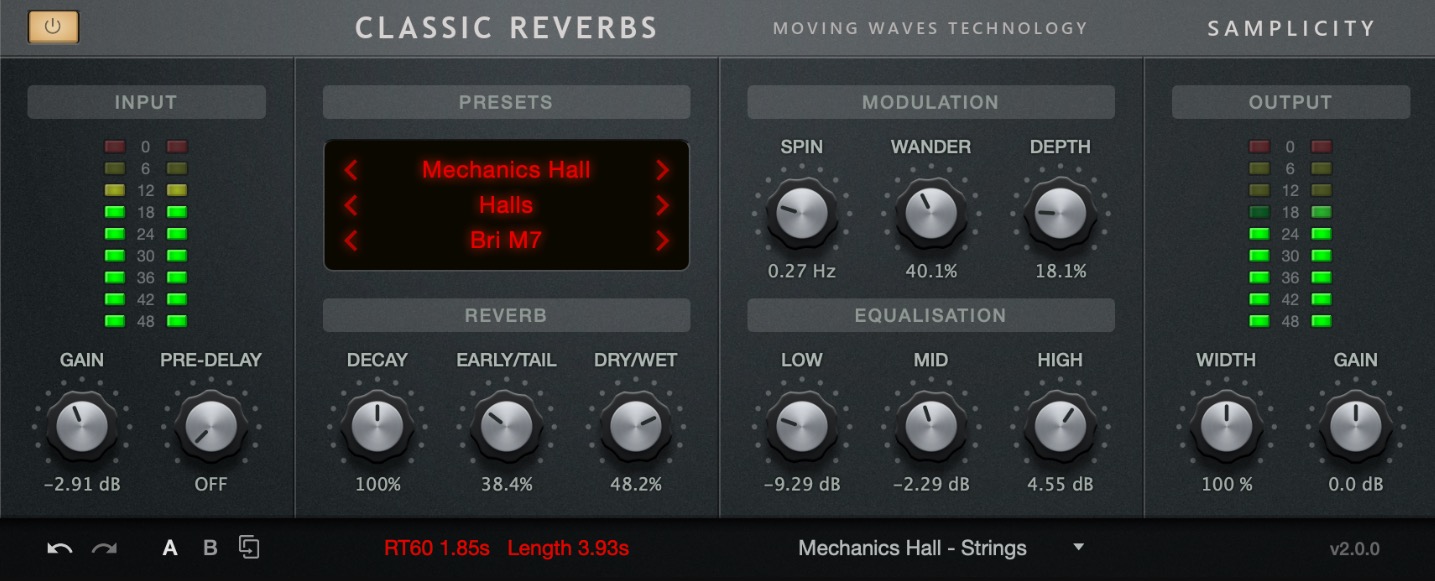
Task: Click the MOVING WAVES TECHNOLOGY text
Action: [930, 28]
